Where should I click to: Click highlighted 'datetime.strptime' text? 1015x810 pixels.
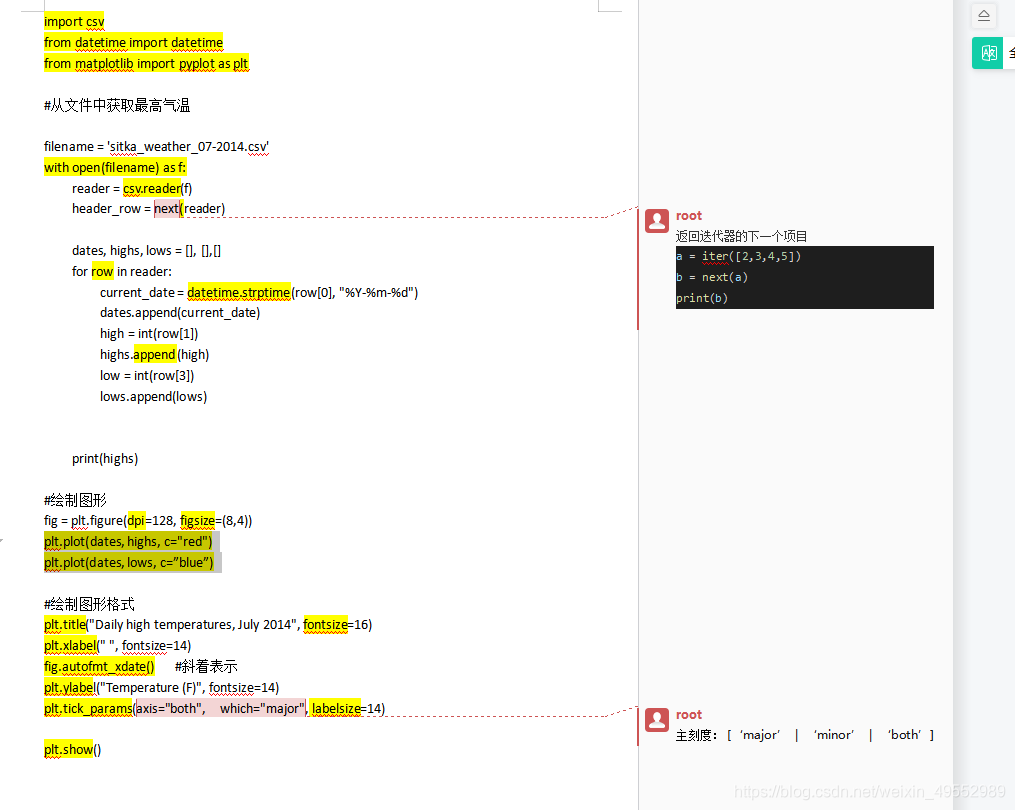point(239,293)
